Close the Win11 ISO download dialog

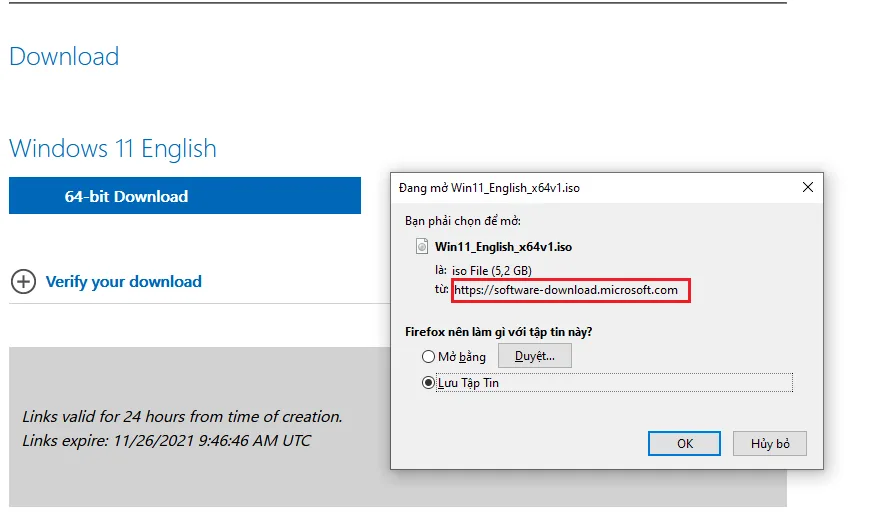click(807, 187)
